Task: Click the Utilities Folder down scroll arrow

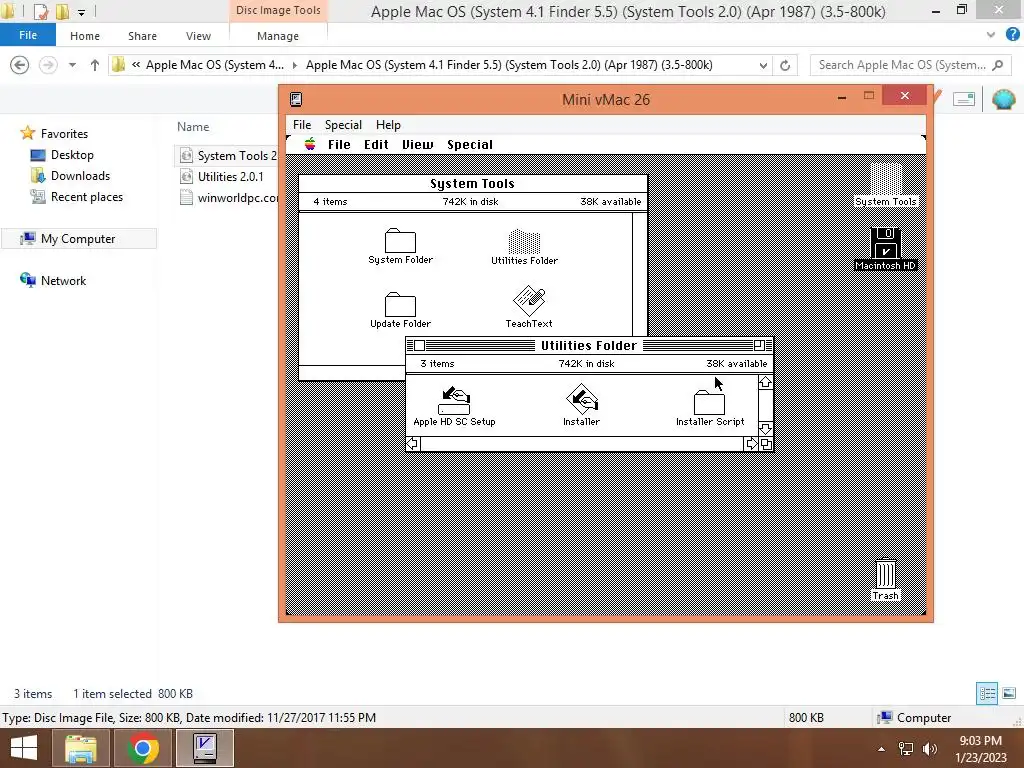Action: (765, 428)
